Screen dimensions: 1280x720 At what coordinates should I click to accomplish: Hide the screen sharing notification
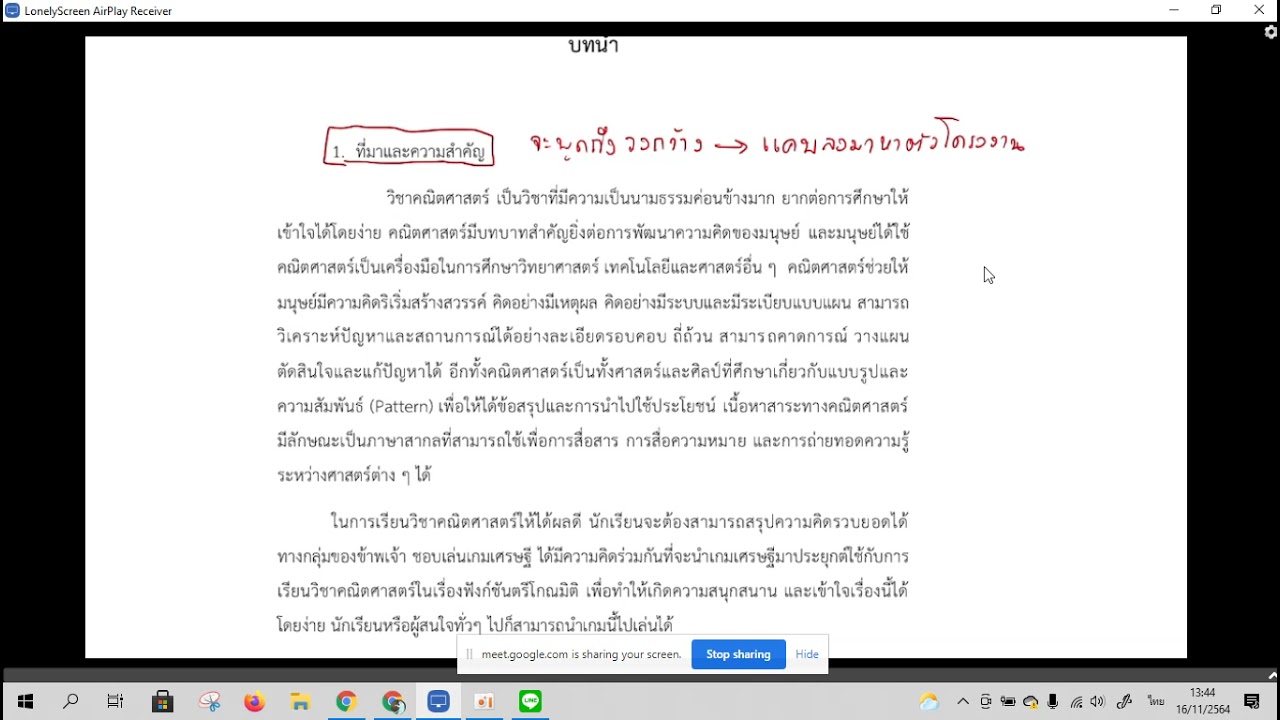(x=807, y=654)
